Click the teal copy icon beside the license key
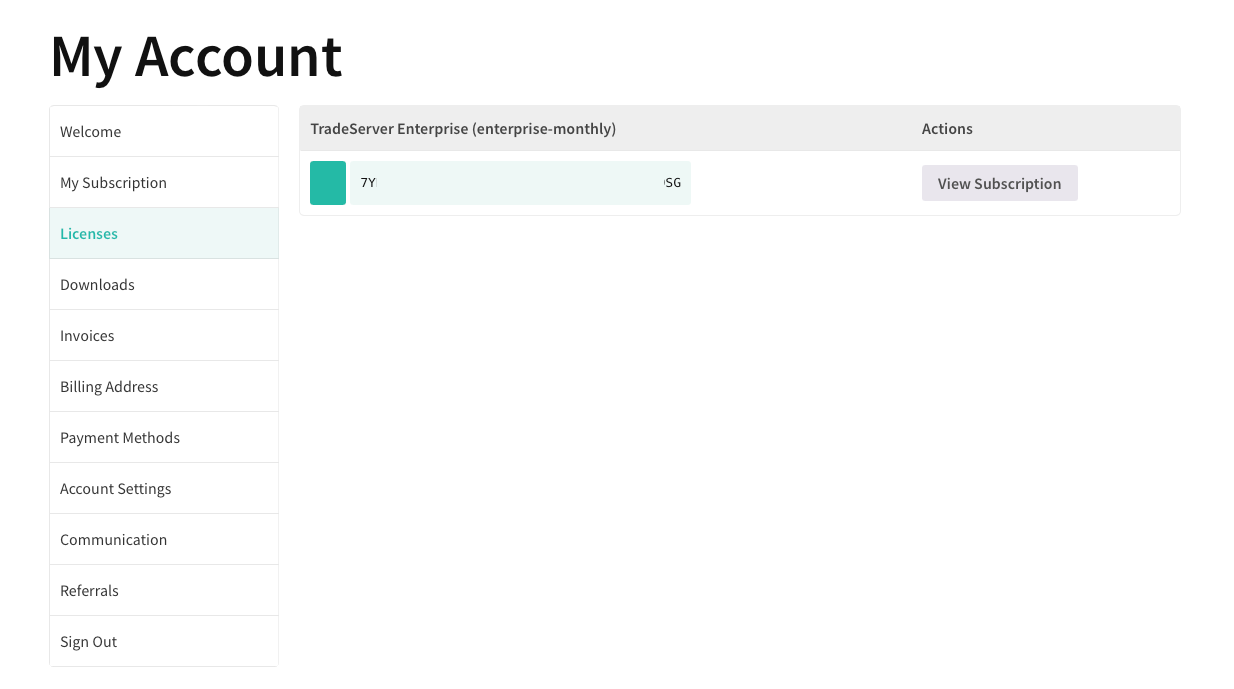The image size is (1234, 689). pos(327,183)
